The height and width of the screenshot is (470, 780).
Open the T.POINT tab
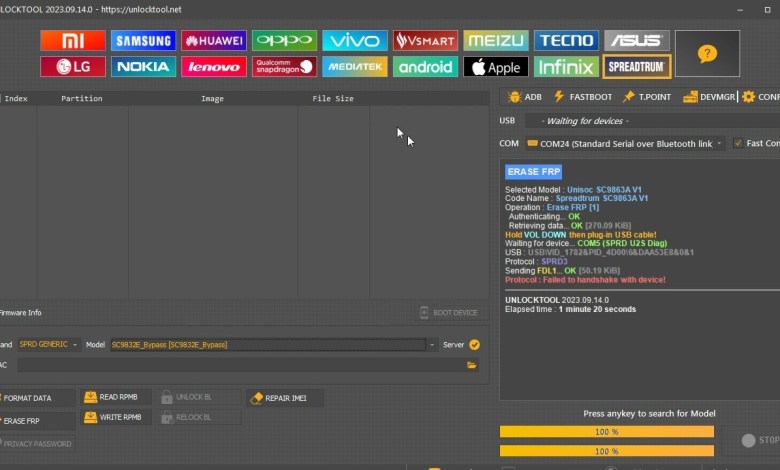(x=647, y=97)
